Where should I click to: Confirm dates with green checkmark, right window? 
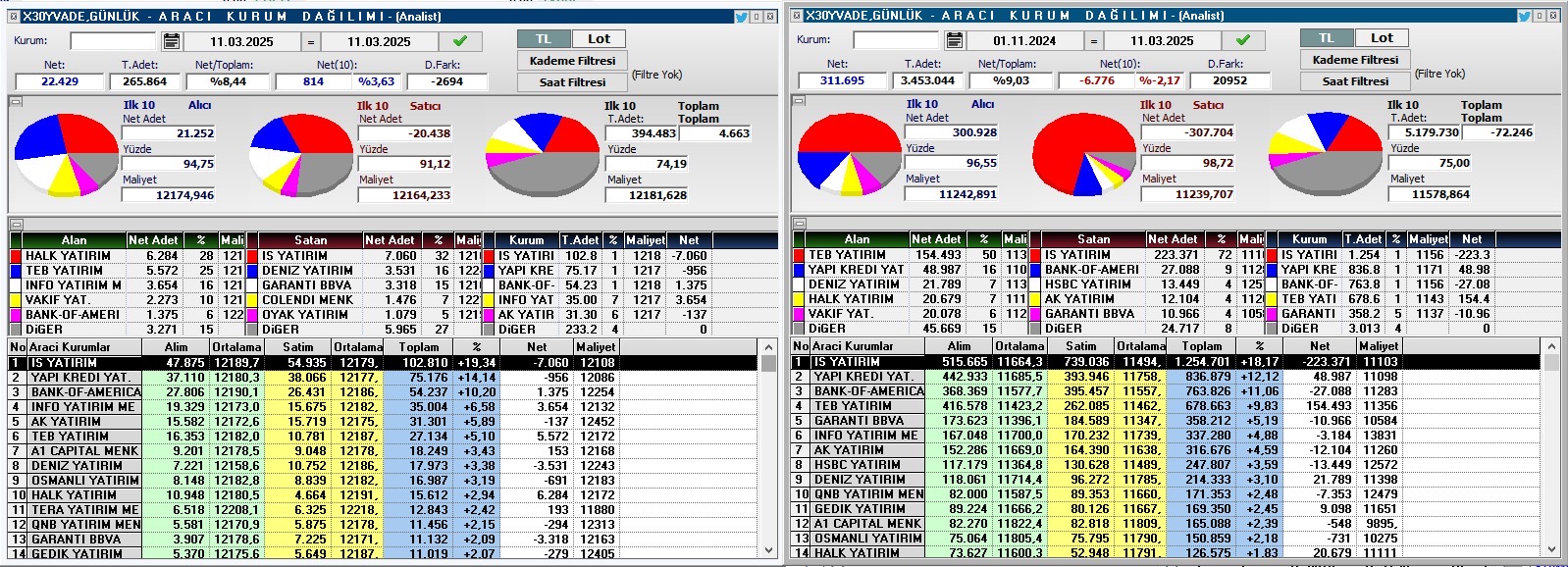pyautogui.click(x=1243, y=40)
